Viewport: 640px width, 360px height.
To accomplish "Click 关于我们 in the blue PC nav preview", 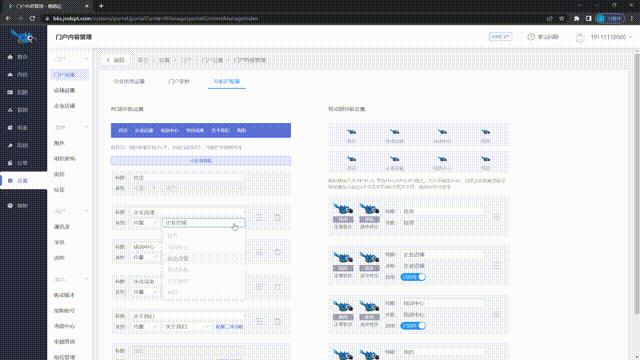I will pyautogui.click(x=220, y=130).
